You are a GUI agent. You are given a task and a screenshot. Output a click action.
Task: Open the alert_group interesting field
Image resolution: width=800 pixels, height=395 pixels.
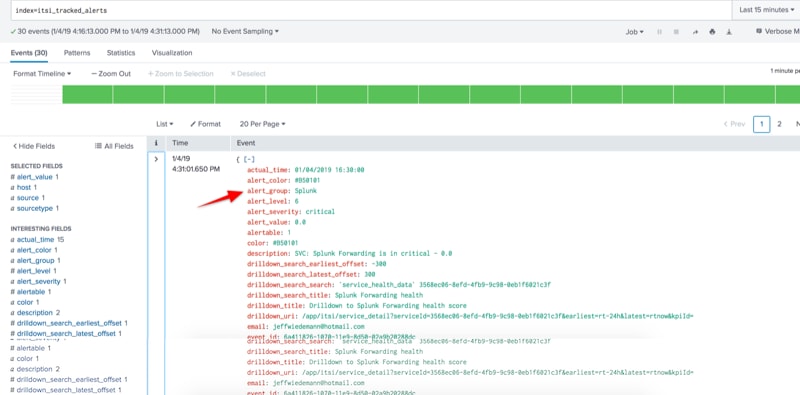pyautogui.click(x=36, y=260)
